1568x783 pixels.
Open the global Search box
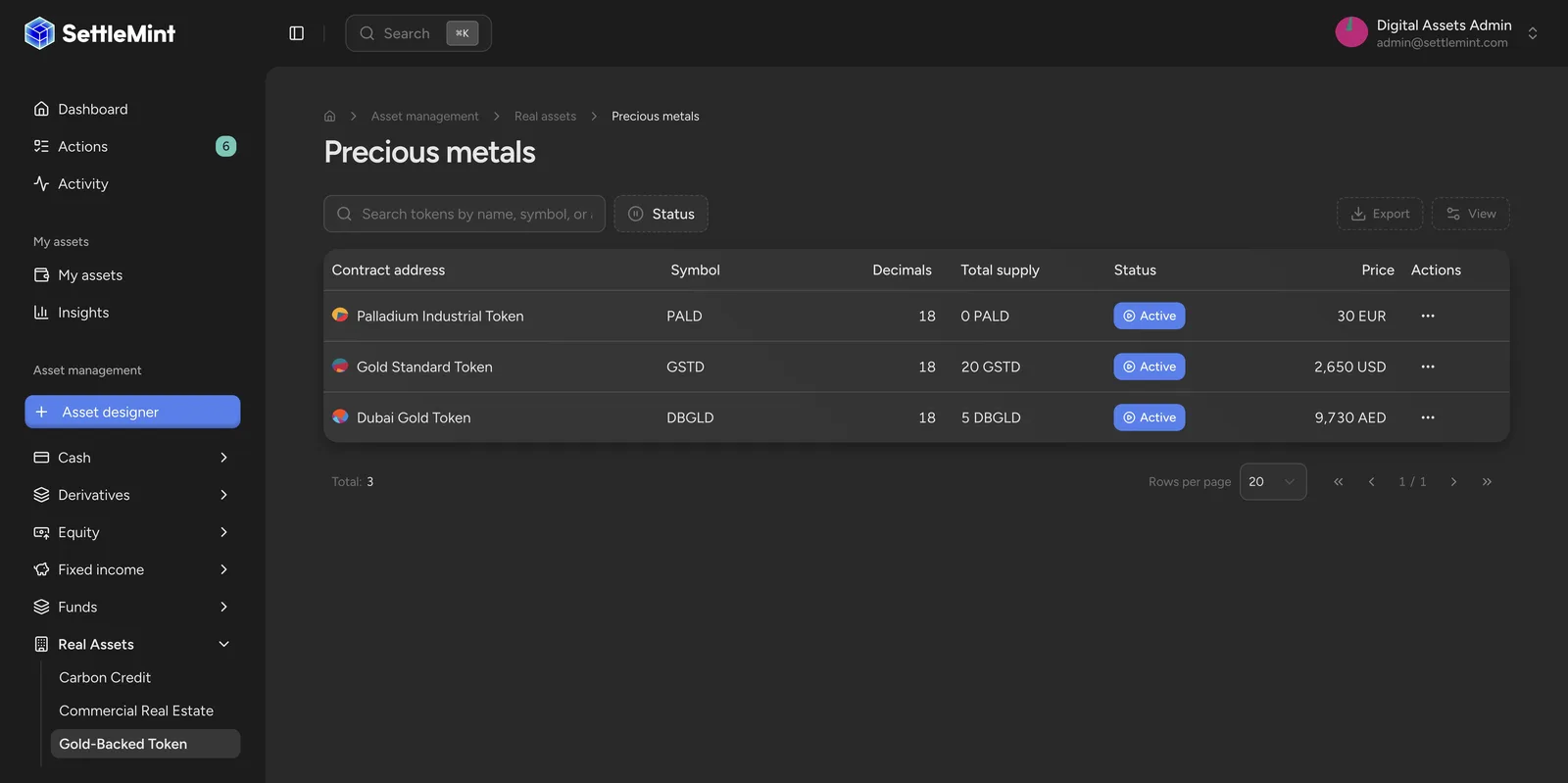[418, 33]
